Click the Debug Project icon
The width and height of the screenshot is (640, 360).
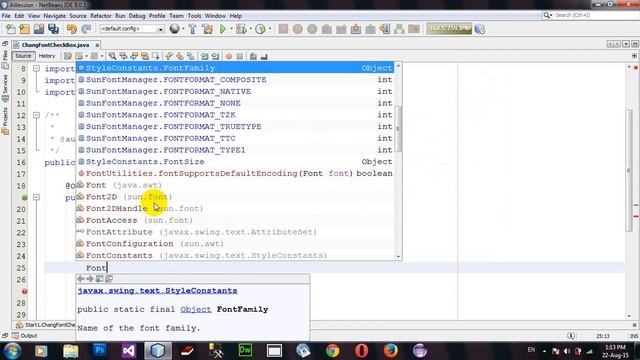coord(241,29)
